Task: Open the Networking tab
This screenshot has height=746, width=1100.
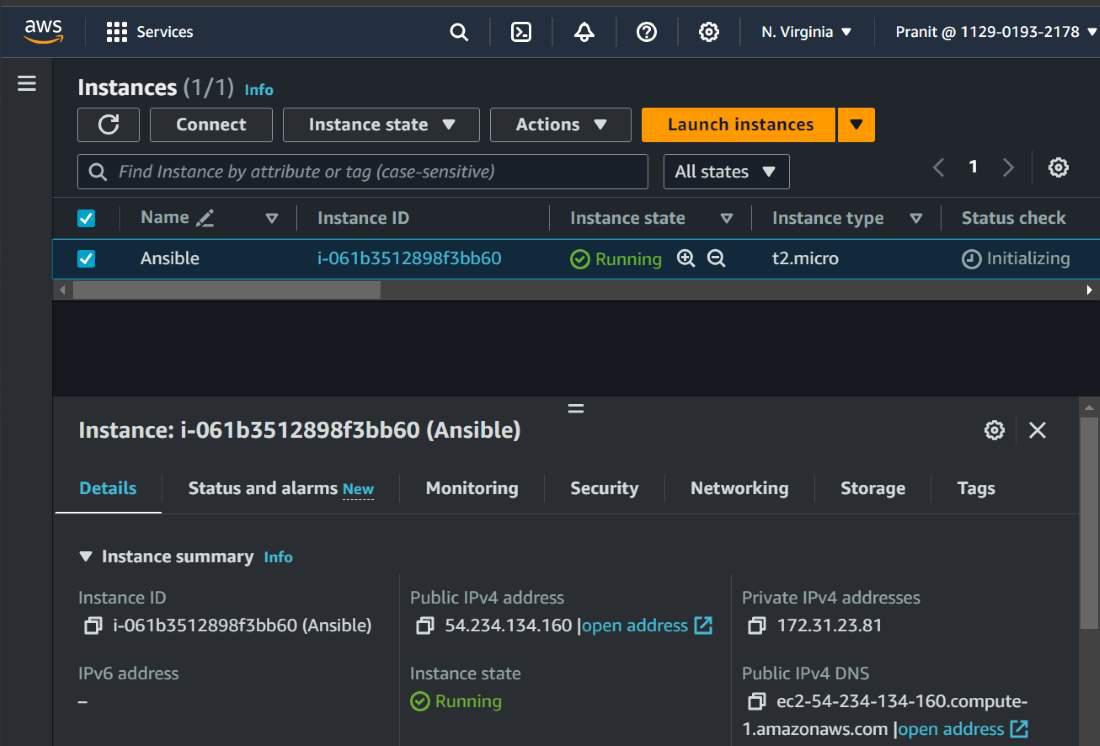Action: point(739,488)
